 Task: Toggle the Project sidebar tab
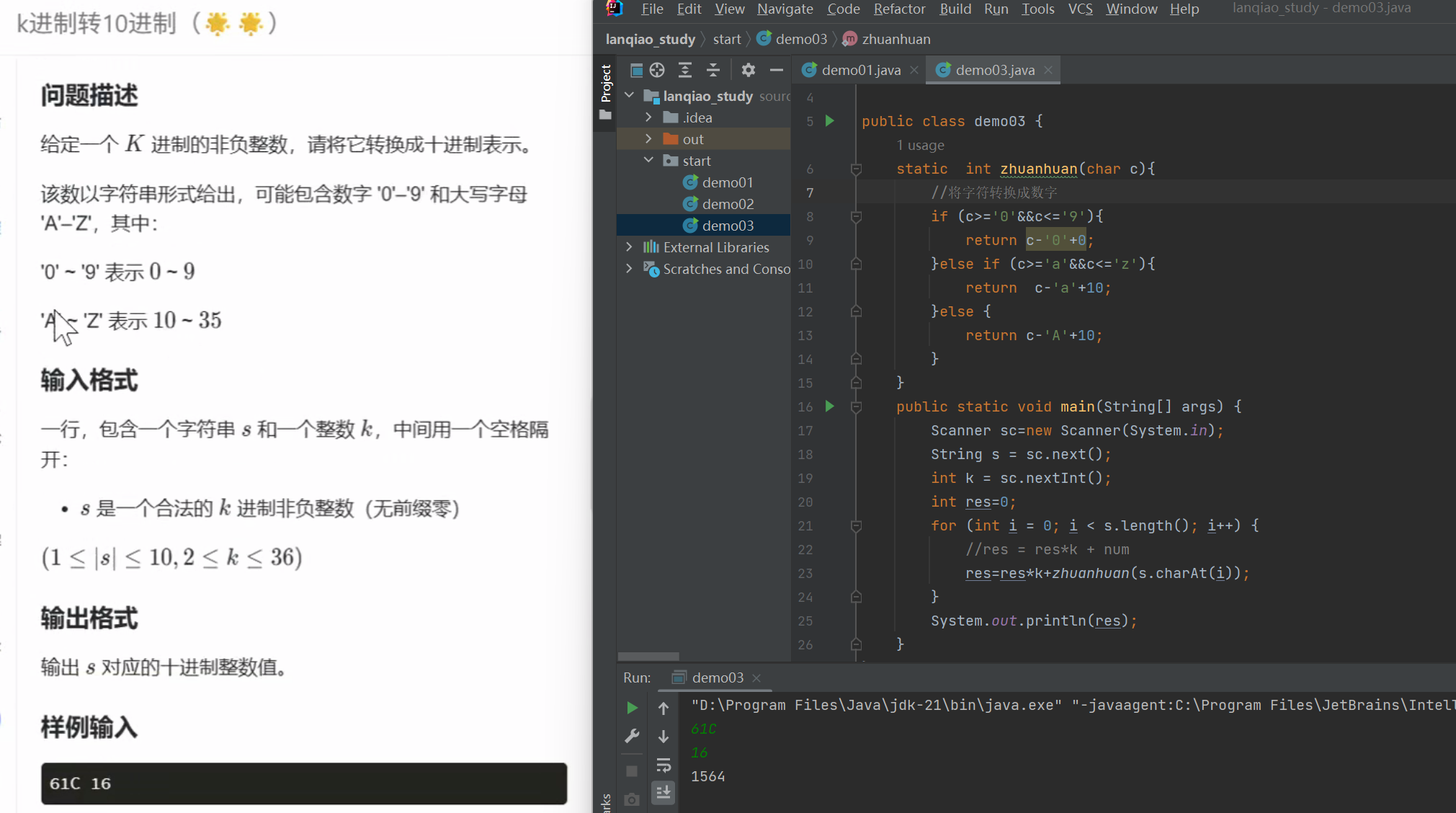pyautogui.click(x=606, y=84)
